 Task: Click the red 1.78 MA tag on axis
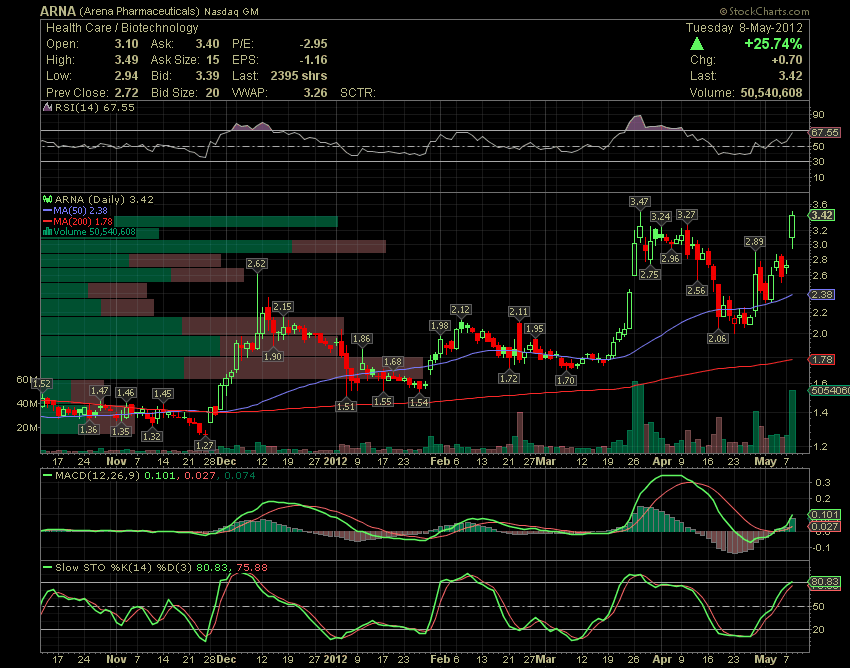coord(822,359)
